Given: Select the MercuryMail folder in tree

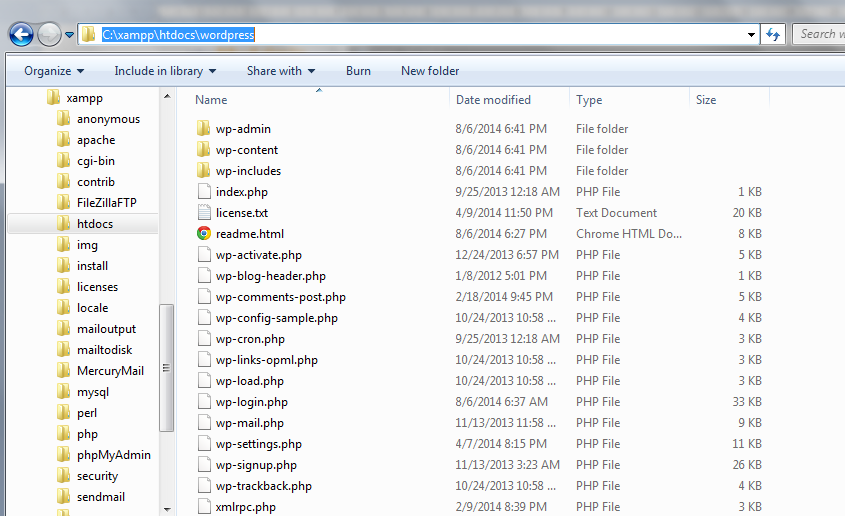Looking at the screenshot, I should click(110, 371).
